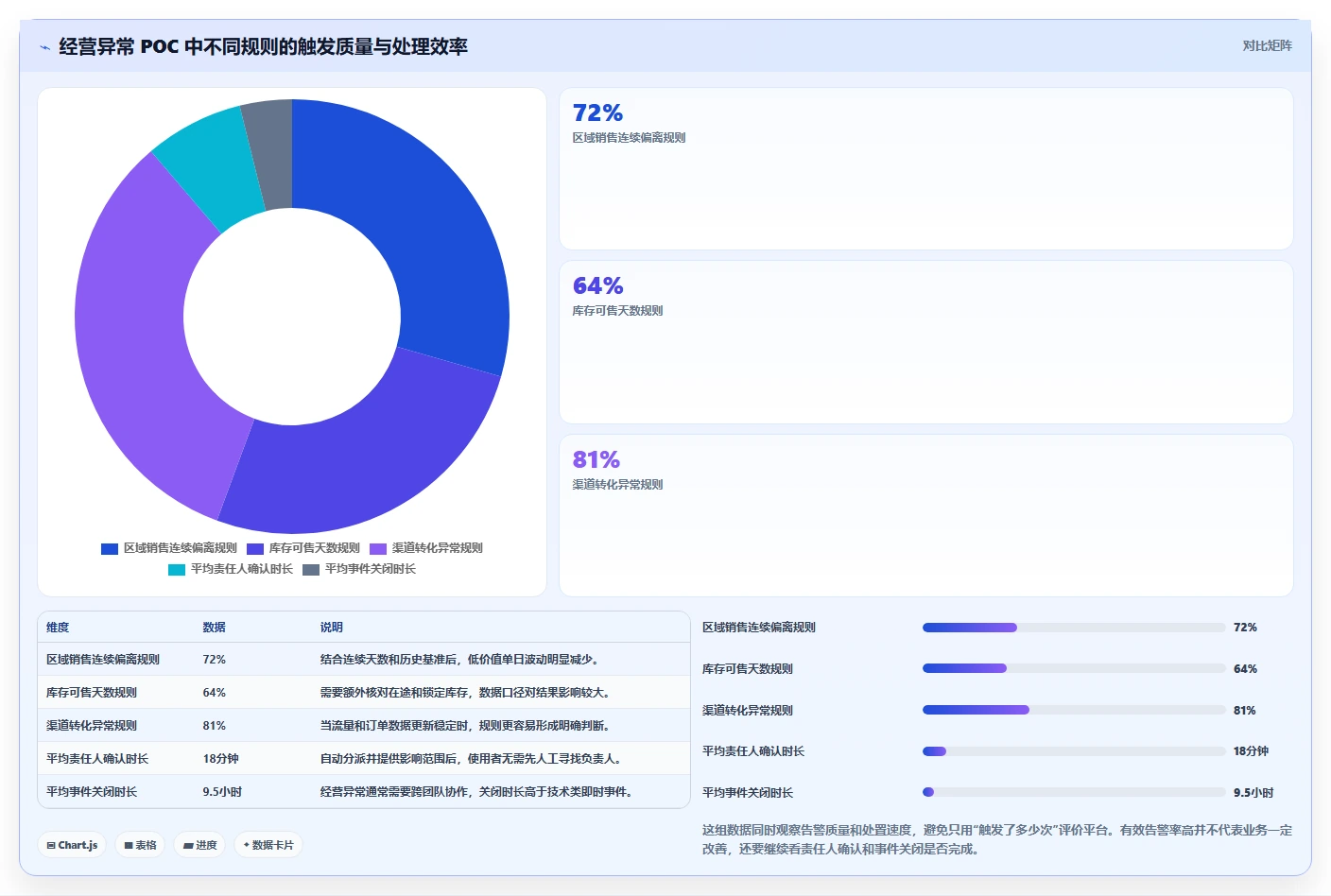Click the 9.5小时 table cell
Image resolution: width=1331 pixels, height=896 pixels.
pyautogui.click(x=222, y=792)
